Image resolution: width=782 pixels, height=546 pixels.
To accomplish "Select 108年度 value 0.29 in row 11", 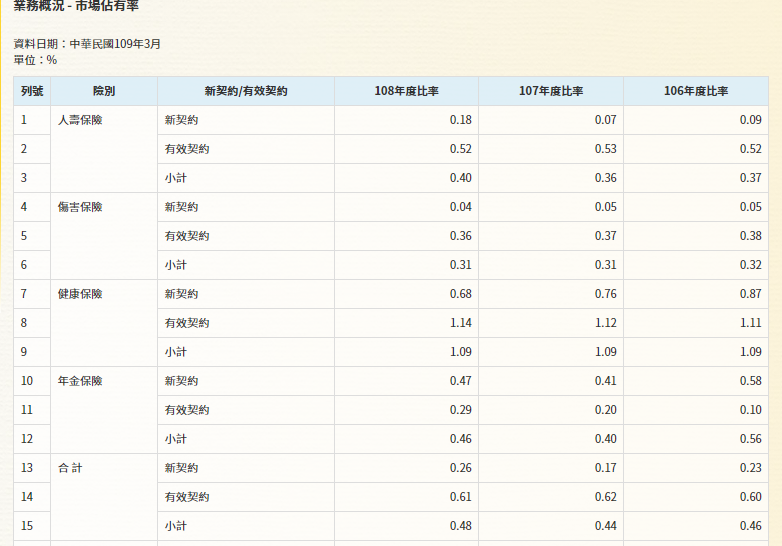I will (x=460, y=410).
